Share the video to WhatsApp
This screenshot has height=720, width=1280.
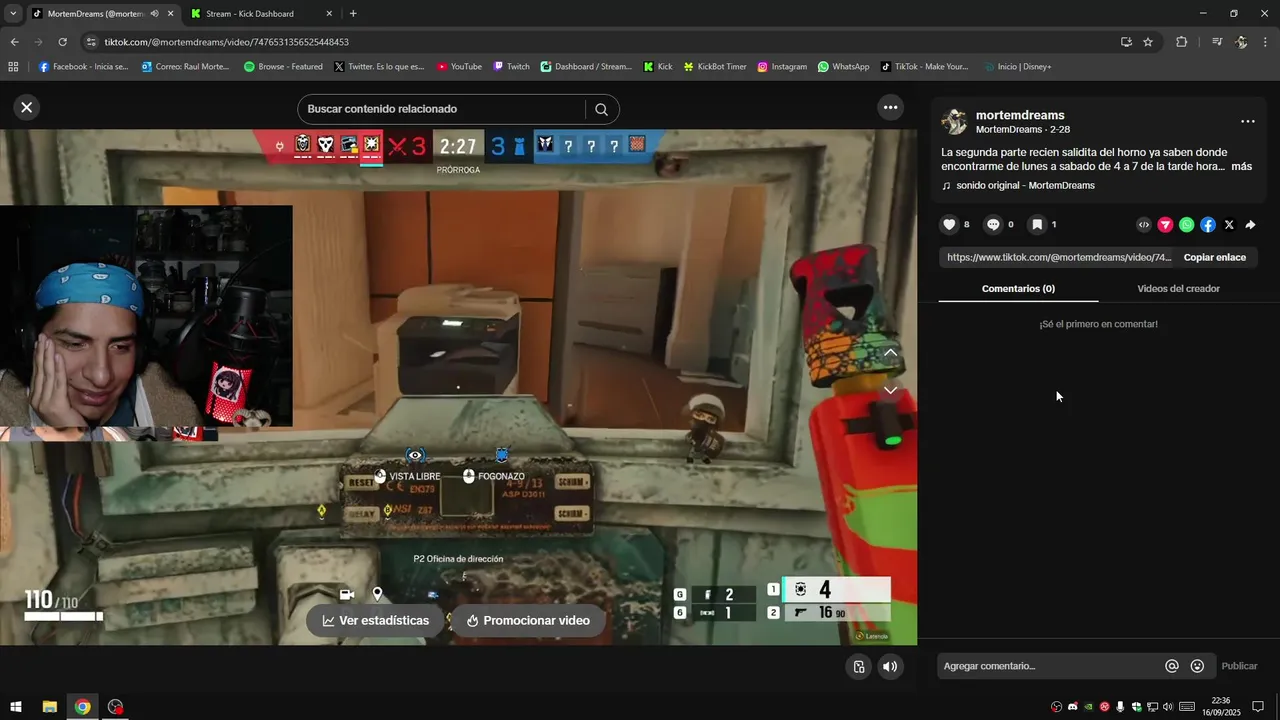1186,225
